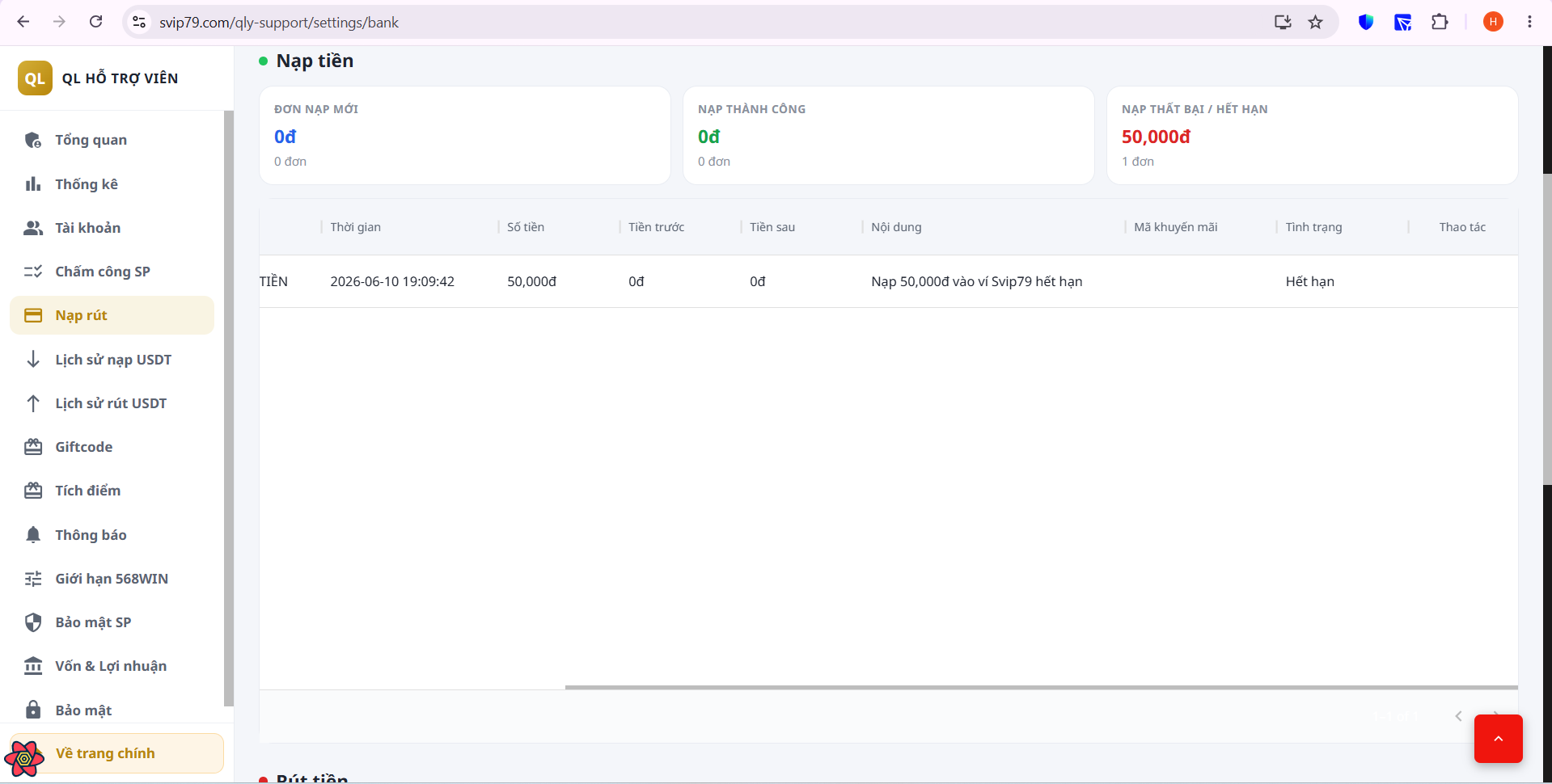
Task: Click the table horizontal scrollbar
Action: tap(1041, 687)
